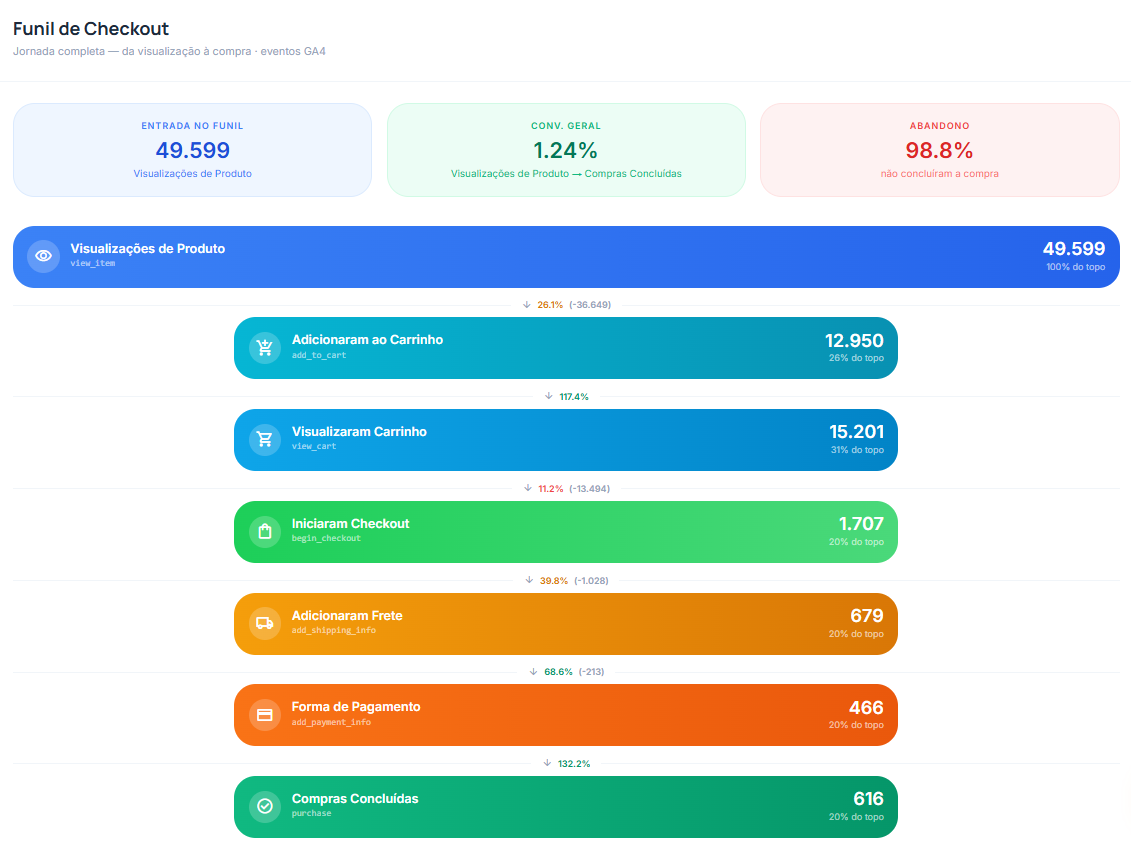The height and width of the screenshot is (849, 1131).
Task: Select the Visualizações de Produto funnel bar
Action: click(x=566, y=257)
